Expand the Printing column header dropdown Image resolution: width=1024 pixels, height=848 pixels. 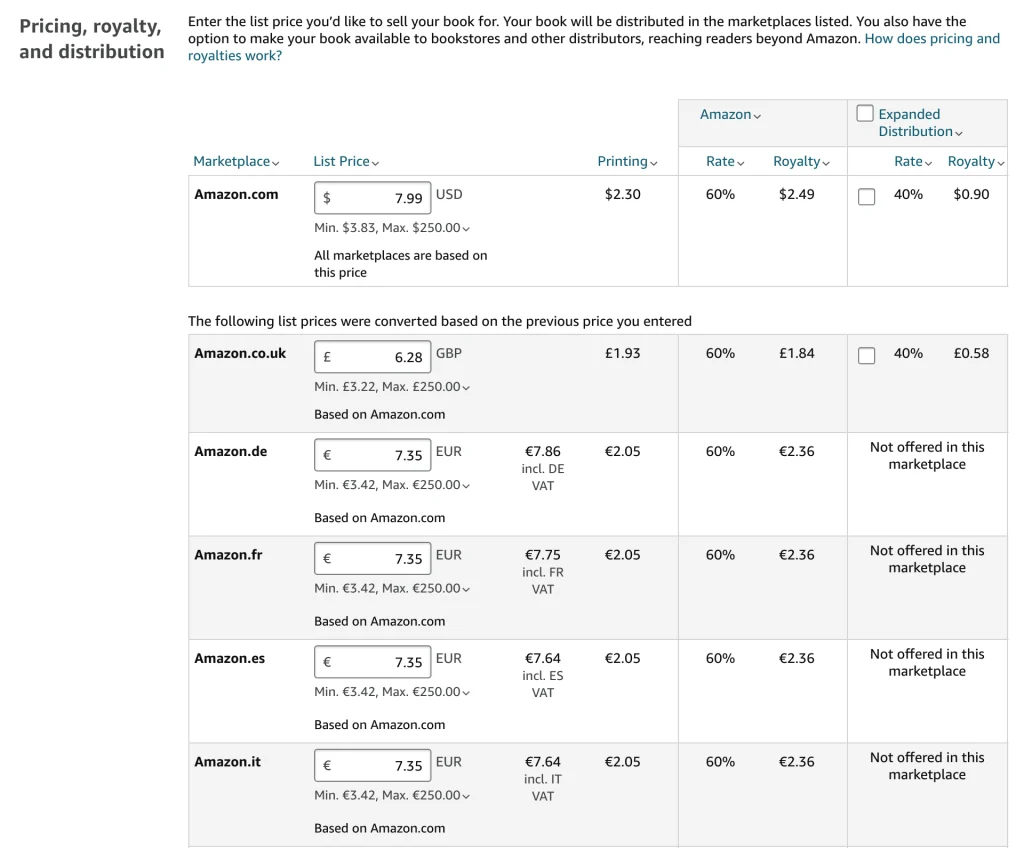point(627,161)
